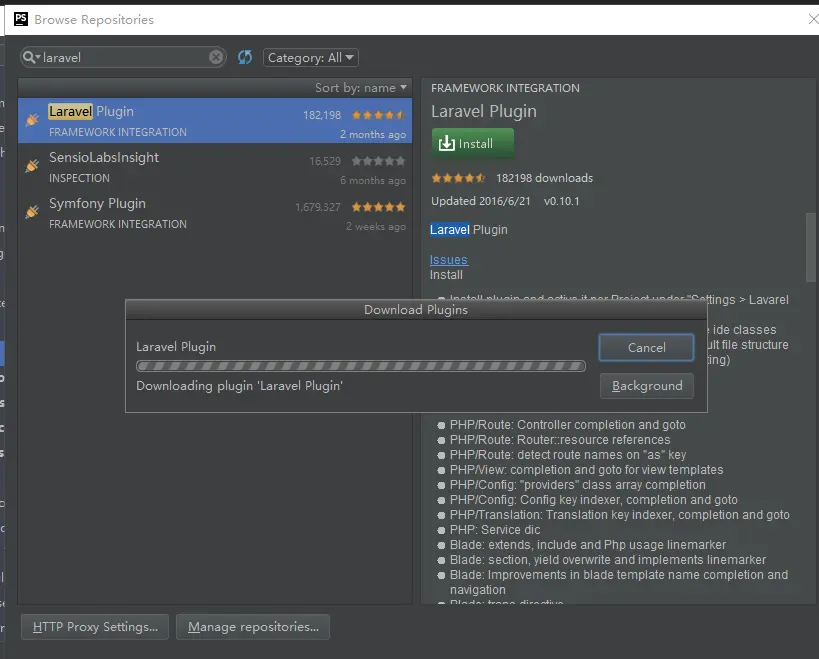Click Symfony Plugin star rating
The width and height of the screenshot is (819, 659).
tap(378, 207)
